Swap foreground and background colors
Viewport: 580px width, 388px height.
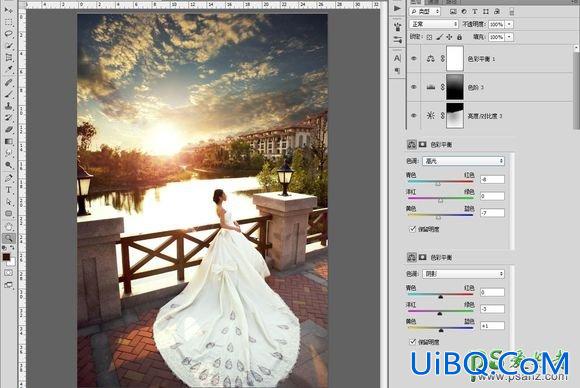(x=12, y=248)
